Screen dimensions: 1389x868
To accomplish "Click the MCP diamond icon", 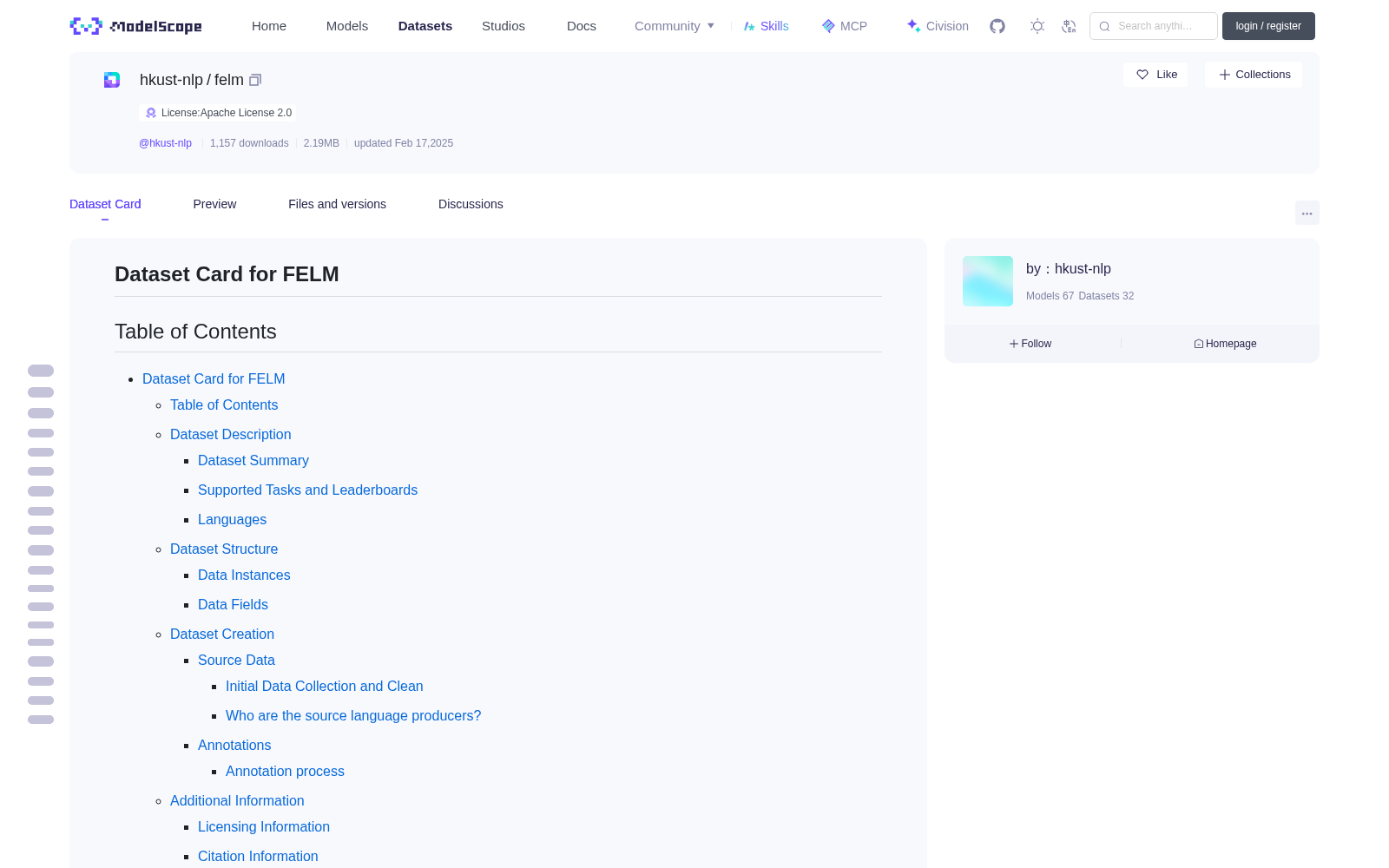I will click(x=828, y=26).
